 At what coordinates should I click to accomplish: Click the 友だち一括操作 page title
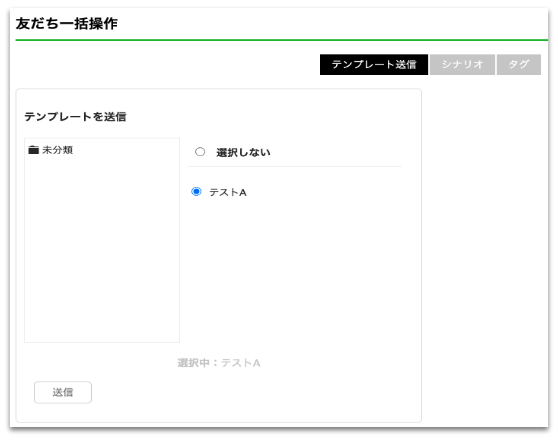[67, 23]
